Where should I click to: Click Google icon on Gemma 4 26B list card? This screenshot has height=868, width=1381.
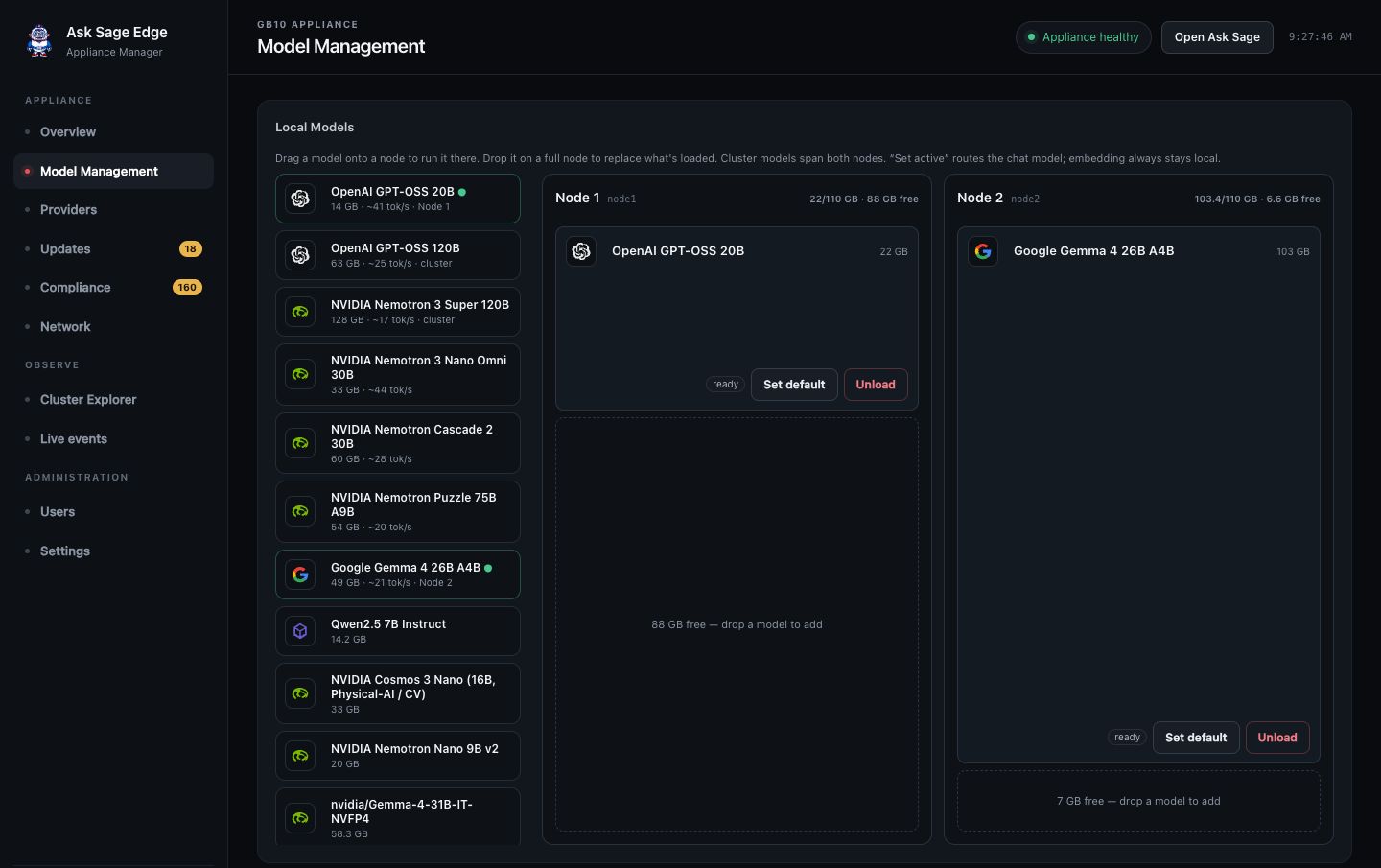(x=300, y=575)
